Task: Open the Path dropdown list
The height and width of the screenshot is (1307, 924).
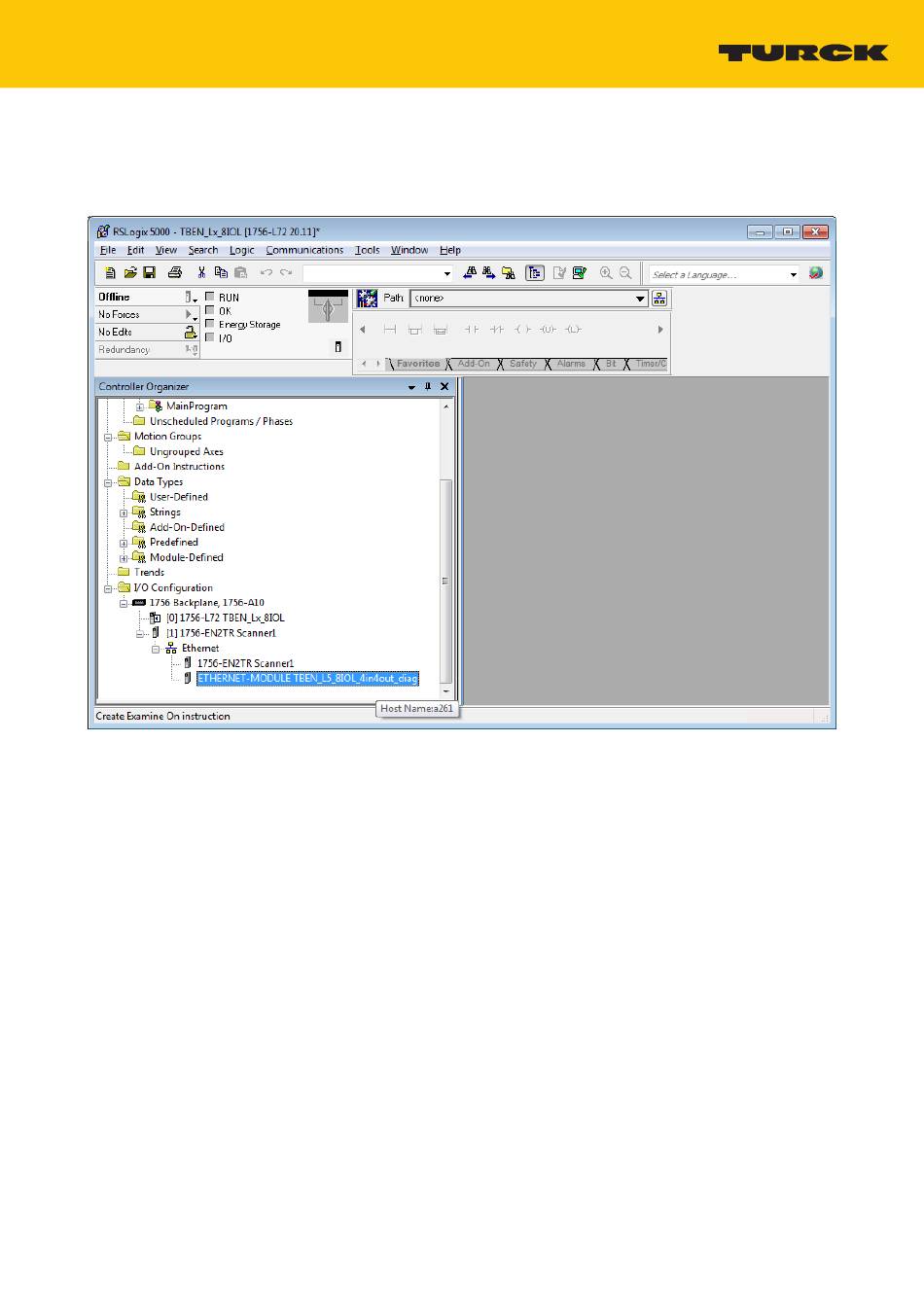Action: pyautogui.click(x=640, y=299)
